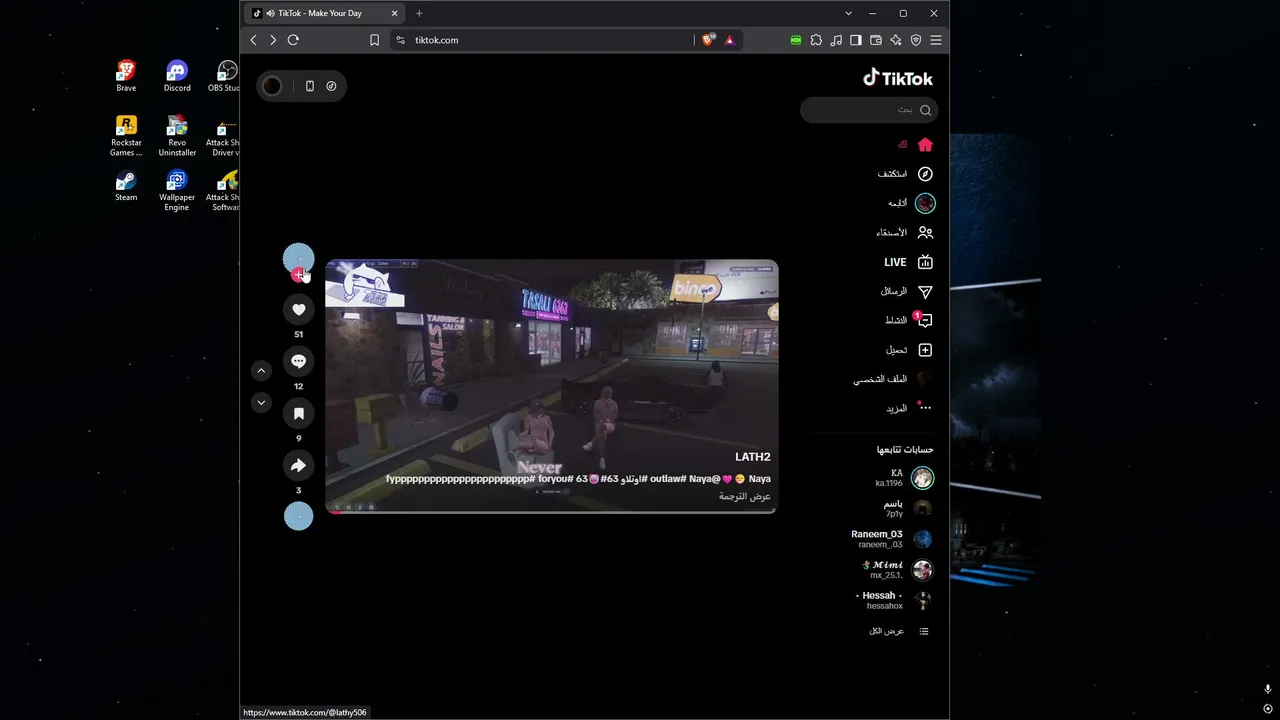Open the Brave Wallet icon
This screenshot has height=720, width=1280.
pos(876,40)
